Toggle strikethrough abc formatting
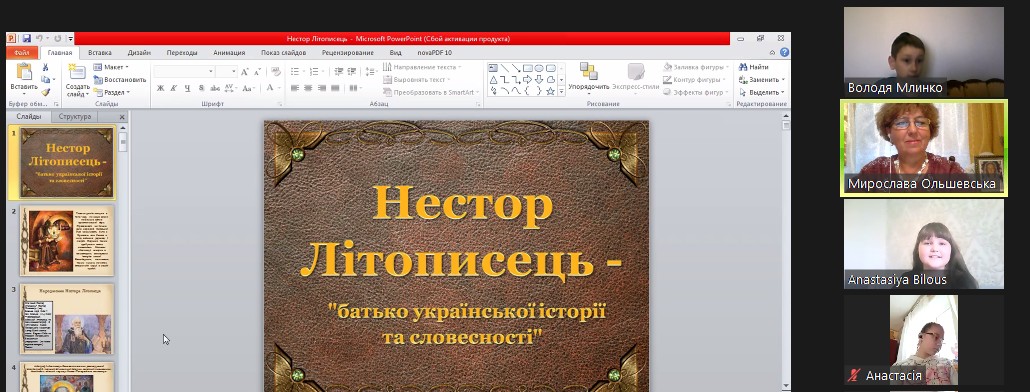1030x392 pixels. click(x=215, y=88)
